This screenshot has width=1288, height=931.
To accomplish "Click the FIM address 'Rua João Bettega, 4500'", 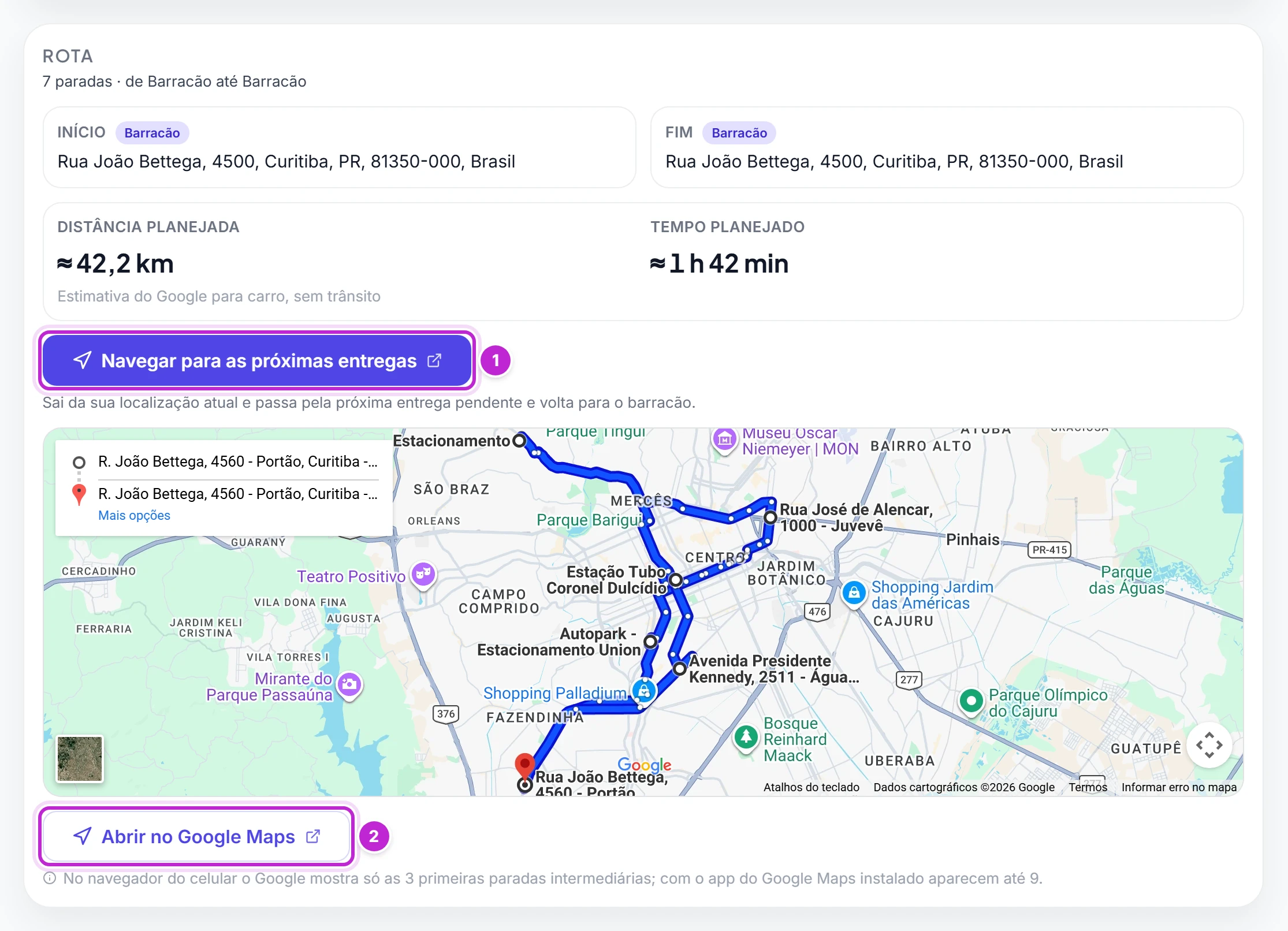I will (x=894, y=161).
